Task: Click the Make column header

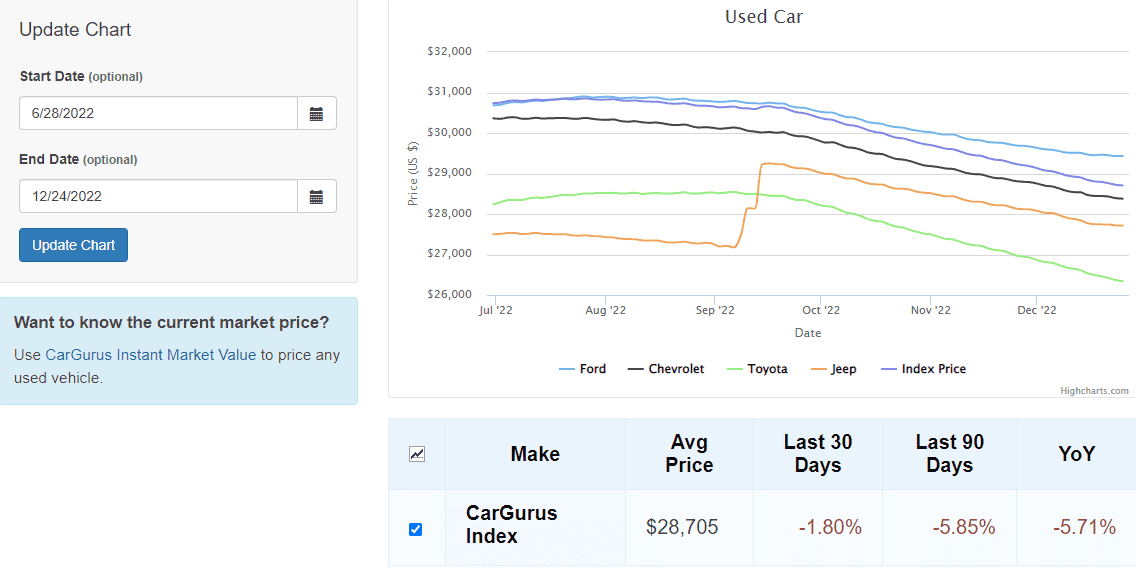Action: [x=535, y=454]
